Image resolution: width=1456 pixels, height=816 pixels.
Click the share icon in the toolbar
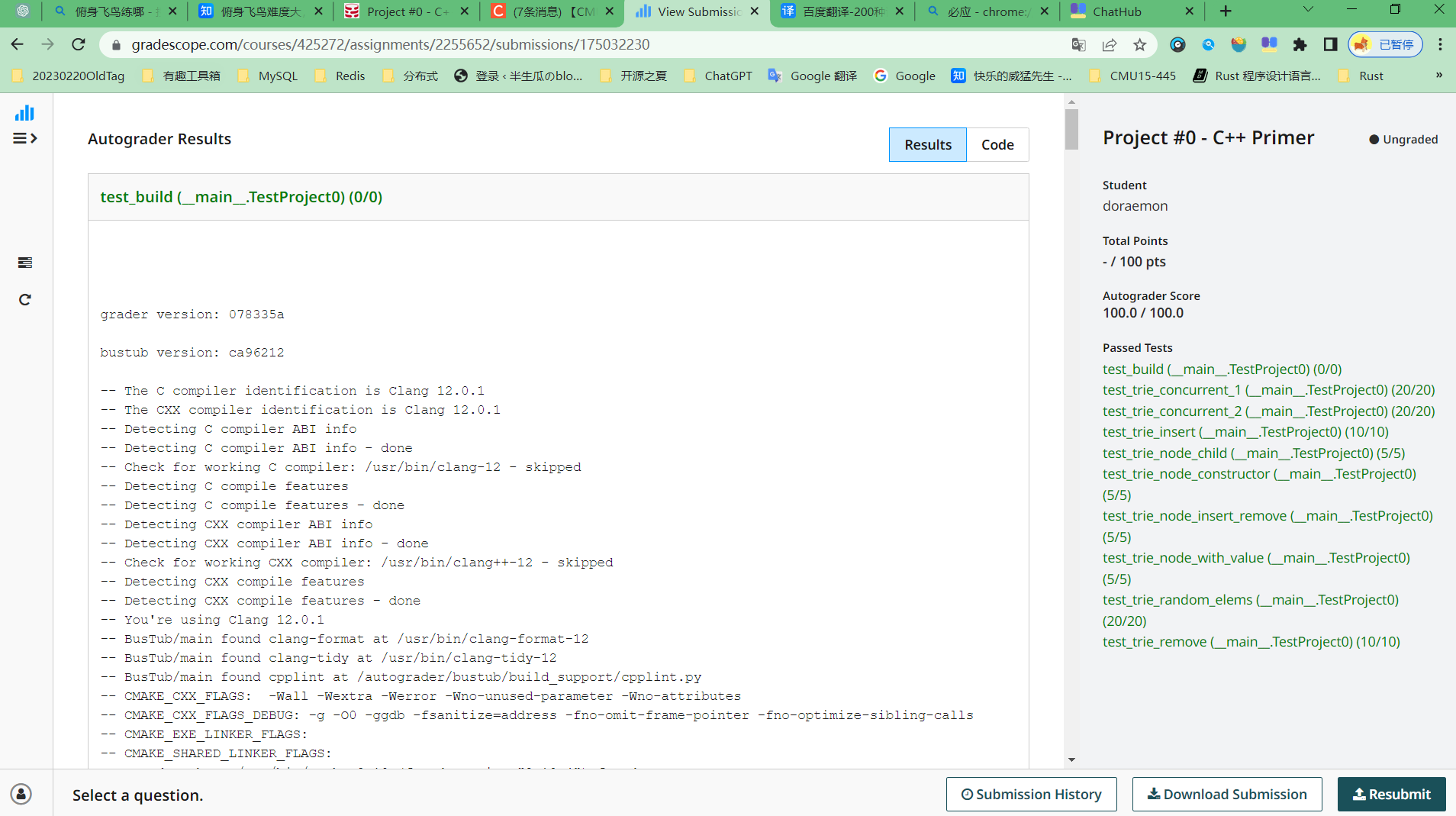[1109, 44]
